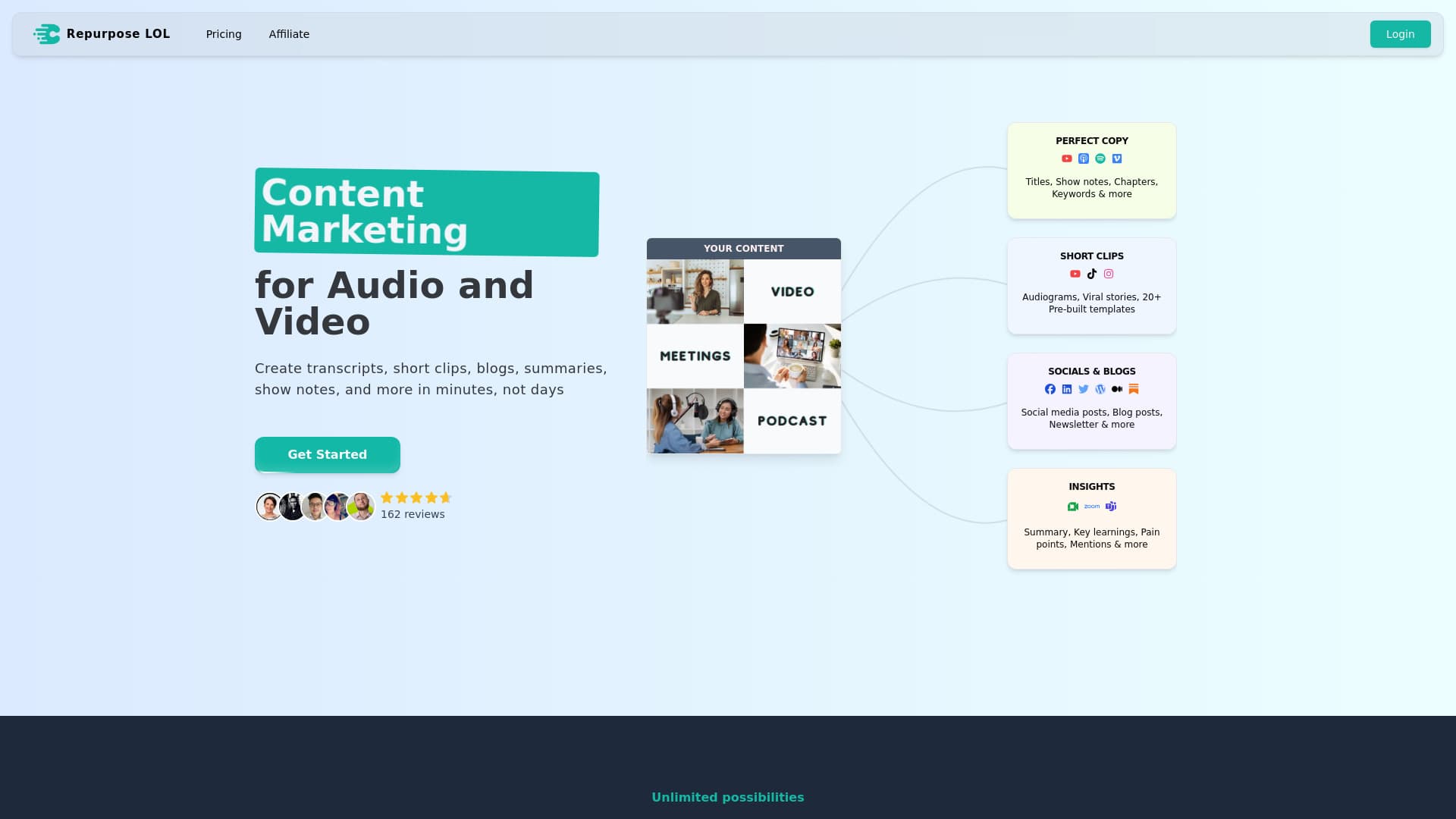The height and width of the screenshot is (819, 1456).
Task: Click the Facebook icon in Socials & Blogs
Action: pos(1050,389)
